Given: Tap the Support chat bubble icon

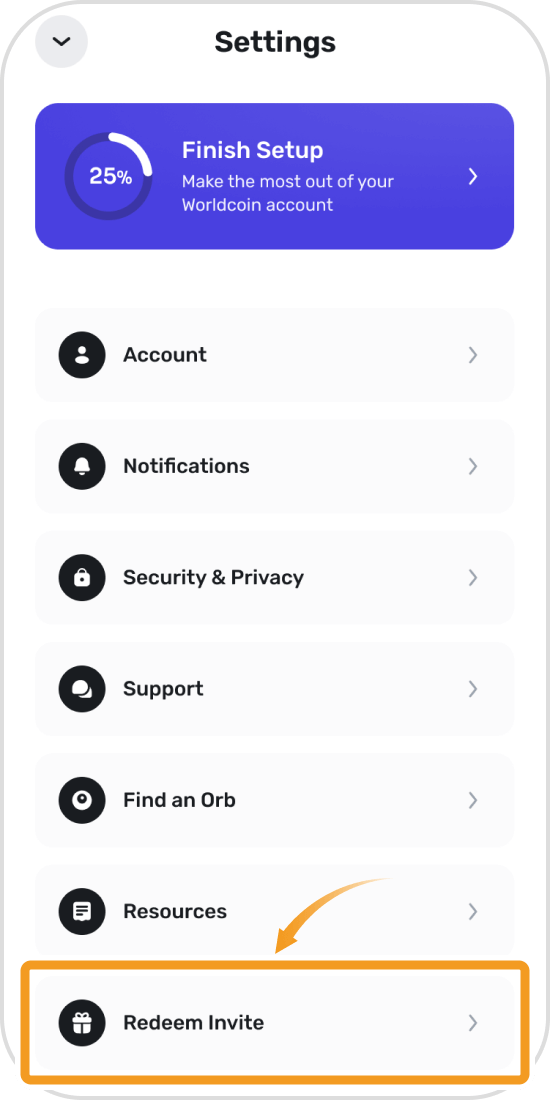Looking at the screenshot, I should (82, 689).
